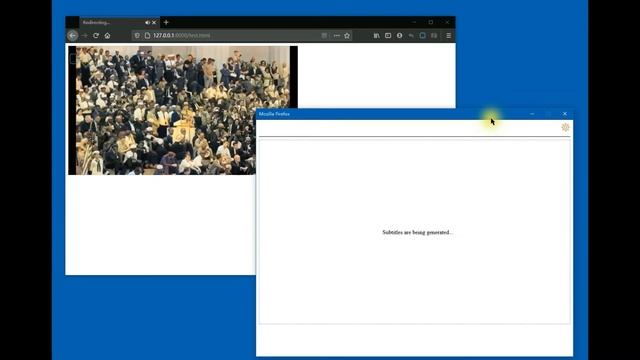Screen dimensions: 640x360
Task: Close the Mozilla Firefox popup window
Action: point(565,114)
